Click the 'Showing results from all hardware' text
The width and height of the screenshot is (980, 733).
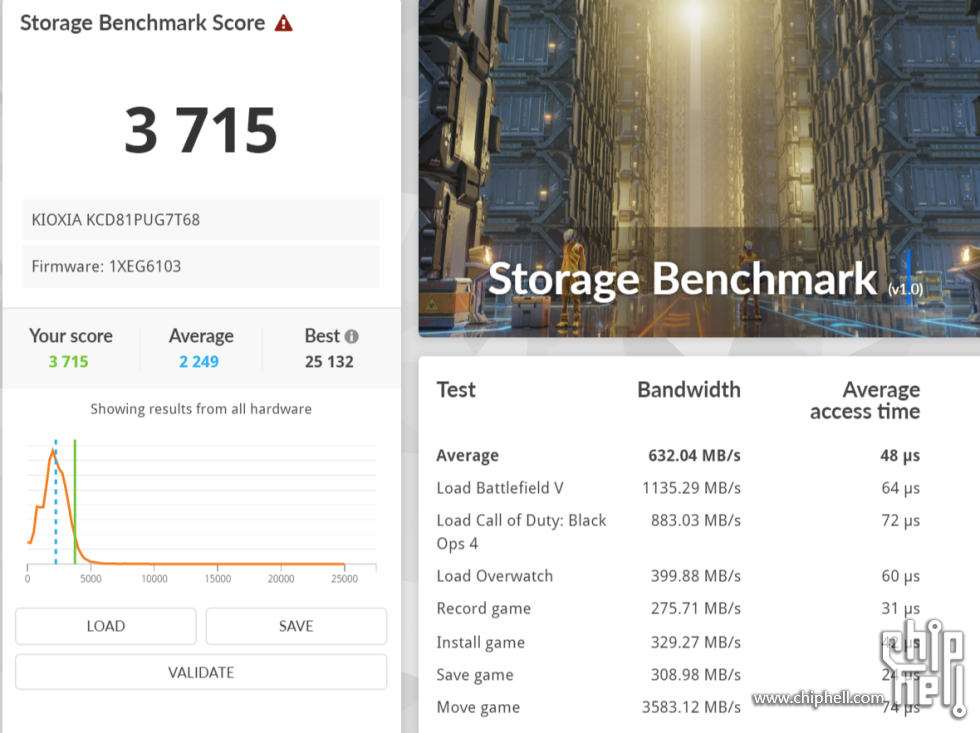point(201,409)
